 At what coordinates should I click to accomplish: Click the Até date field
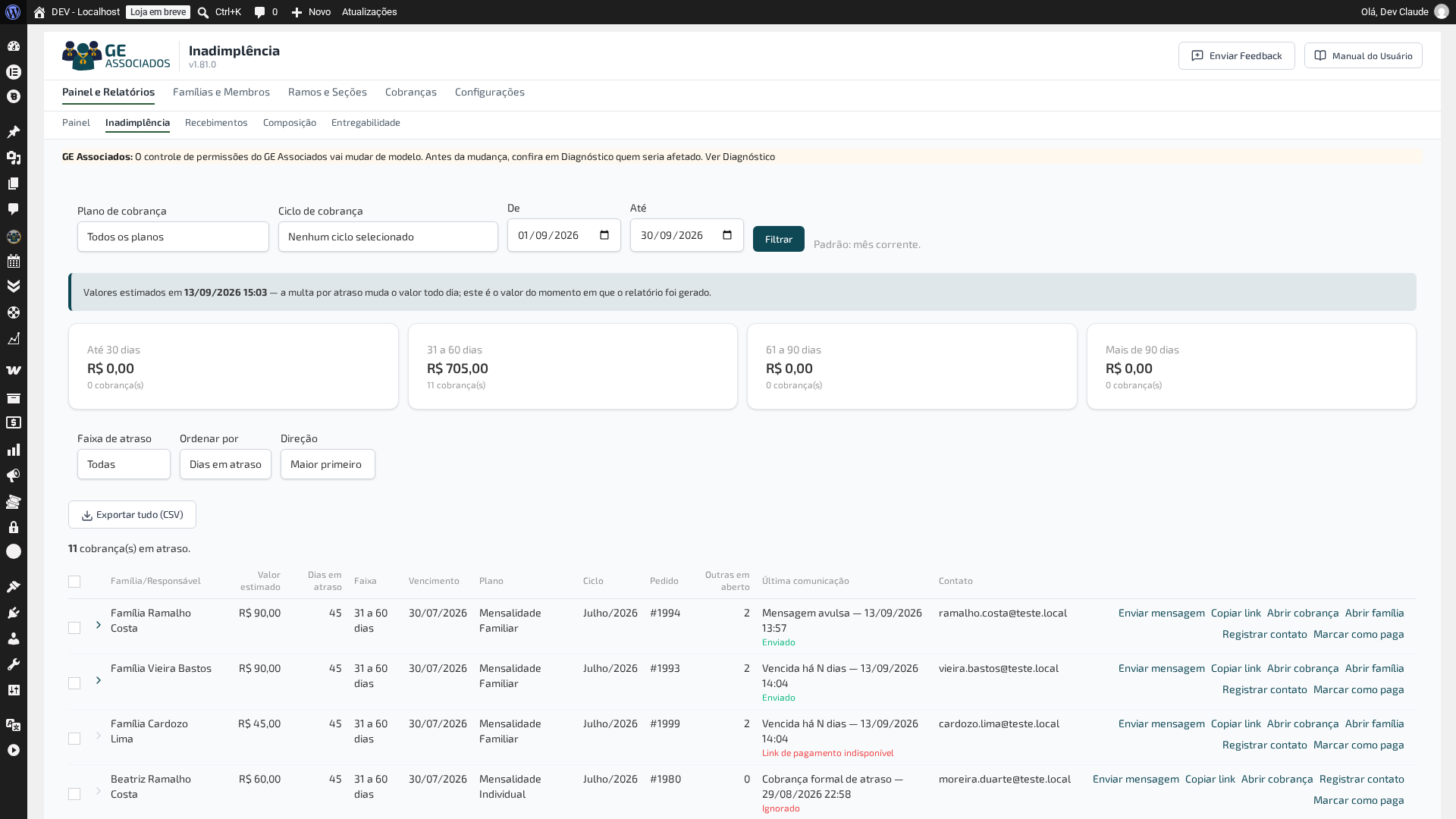tap(687, 235)
